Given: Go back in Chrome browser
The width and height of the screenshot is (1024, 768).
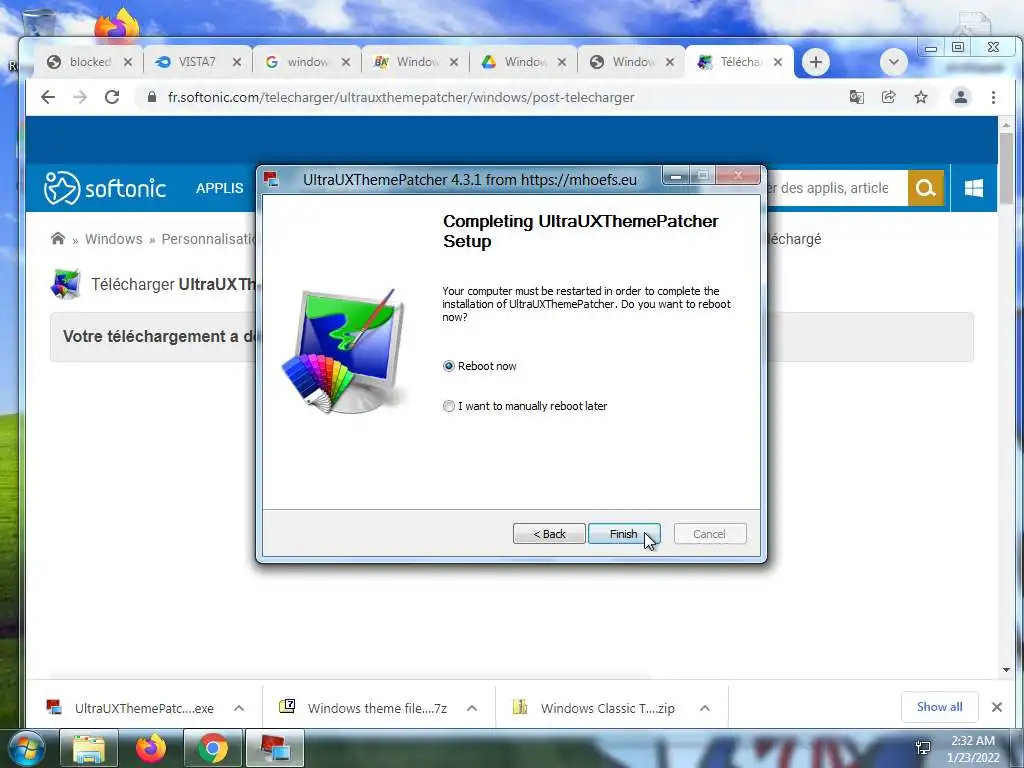Looking at the screenshot, I should [48, 97].
